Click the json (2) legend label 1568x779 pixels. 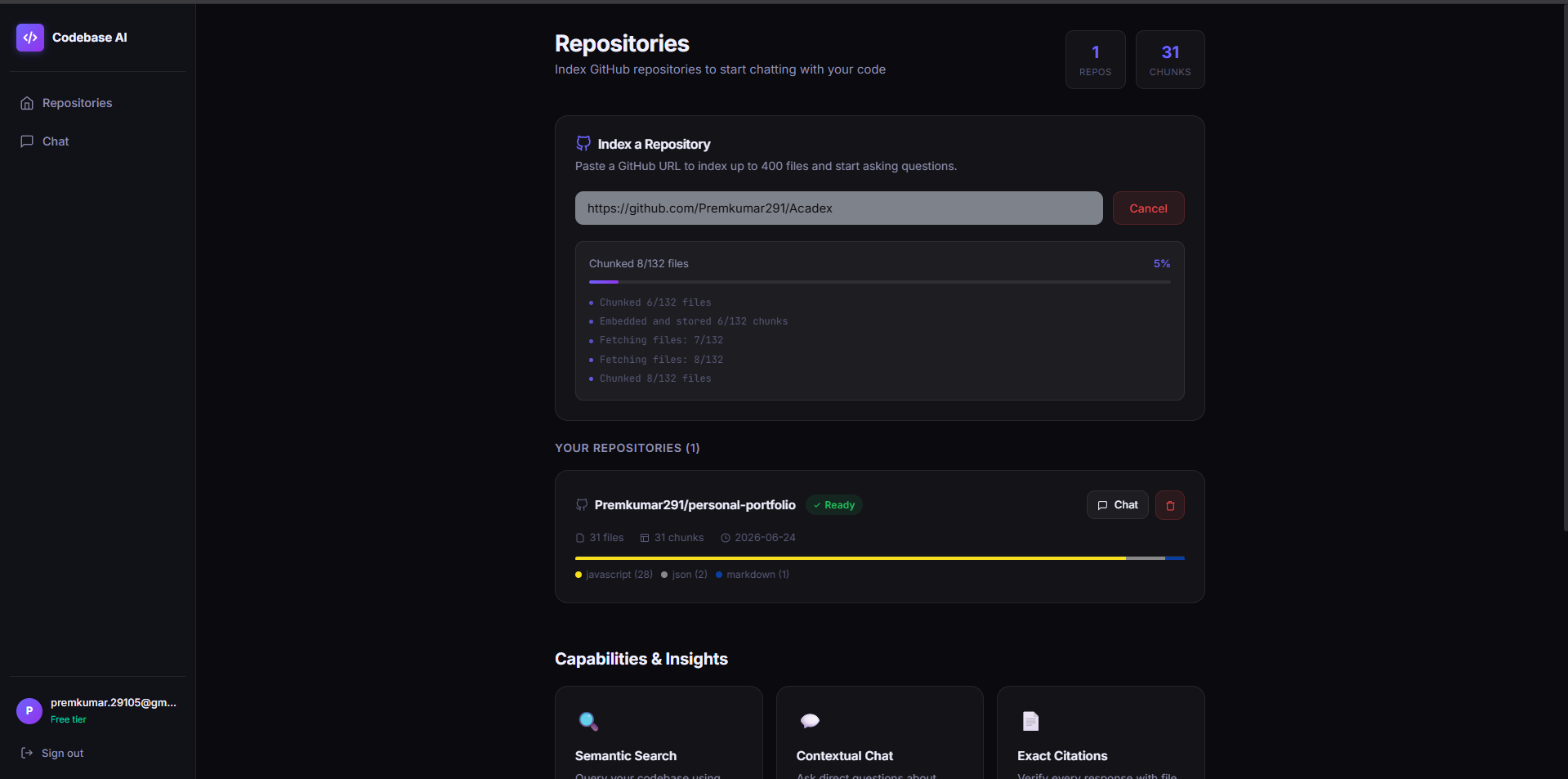point(690,575)
